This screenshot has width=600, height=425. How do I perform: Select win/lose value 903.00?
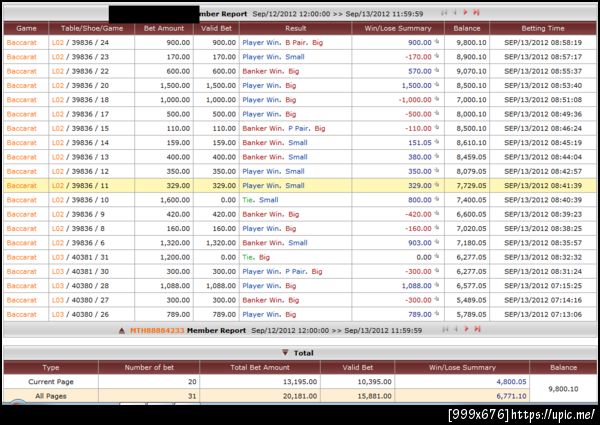(419, 243)
